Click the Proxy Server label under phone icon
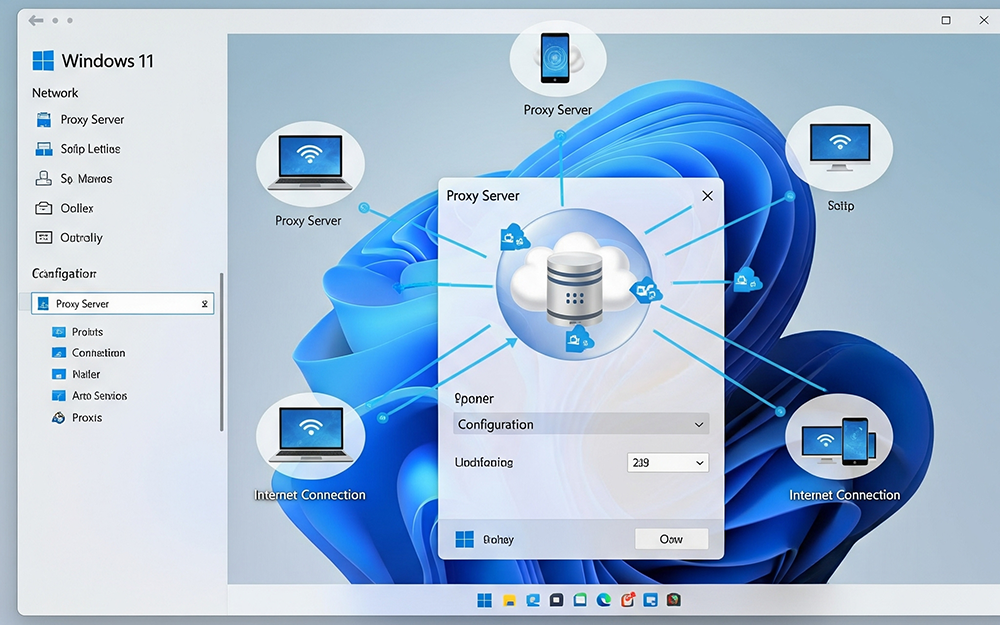The image size is (1000, 625). [557, 110]
